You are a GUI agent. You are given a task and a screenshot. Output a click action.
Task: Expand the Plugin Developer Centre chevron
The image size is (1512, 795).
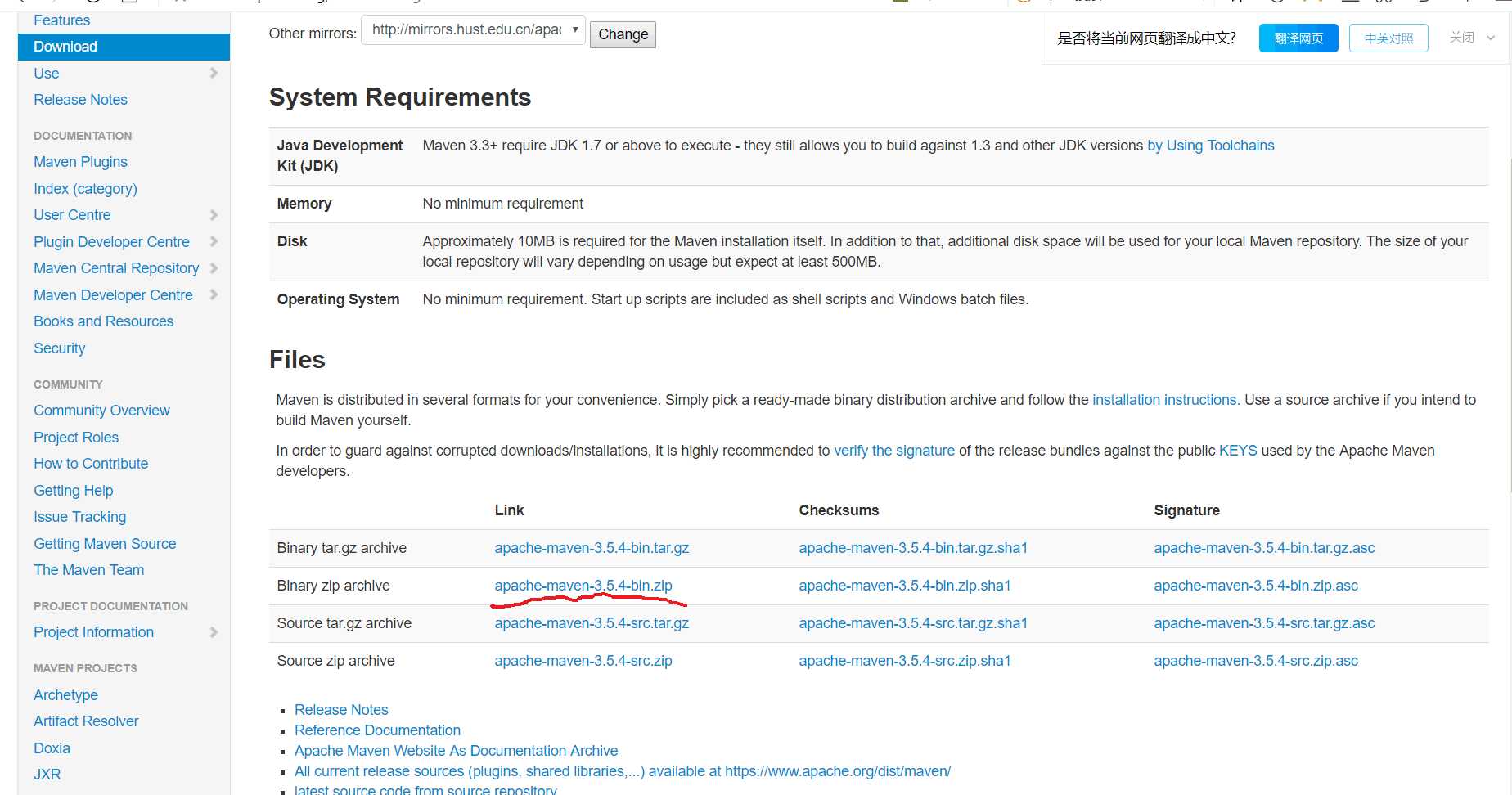214,241
